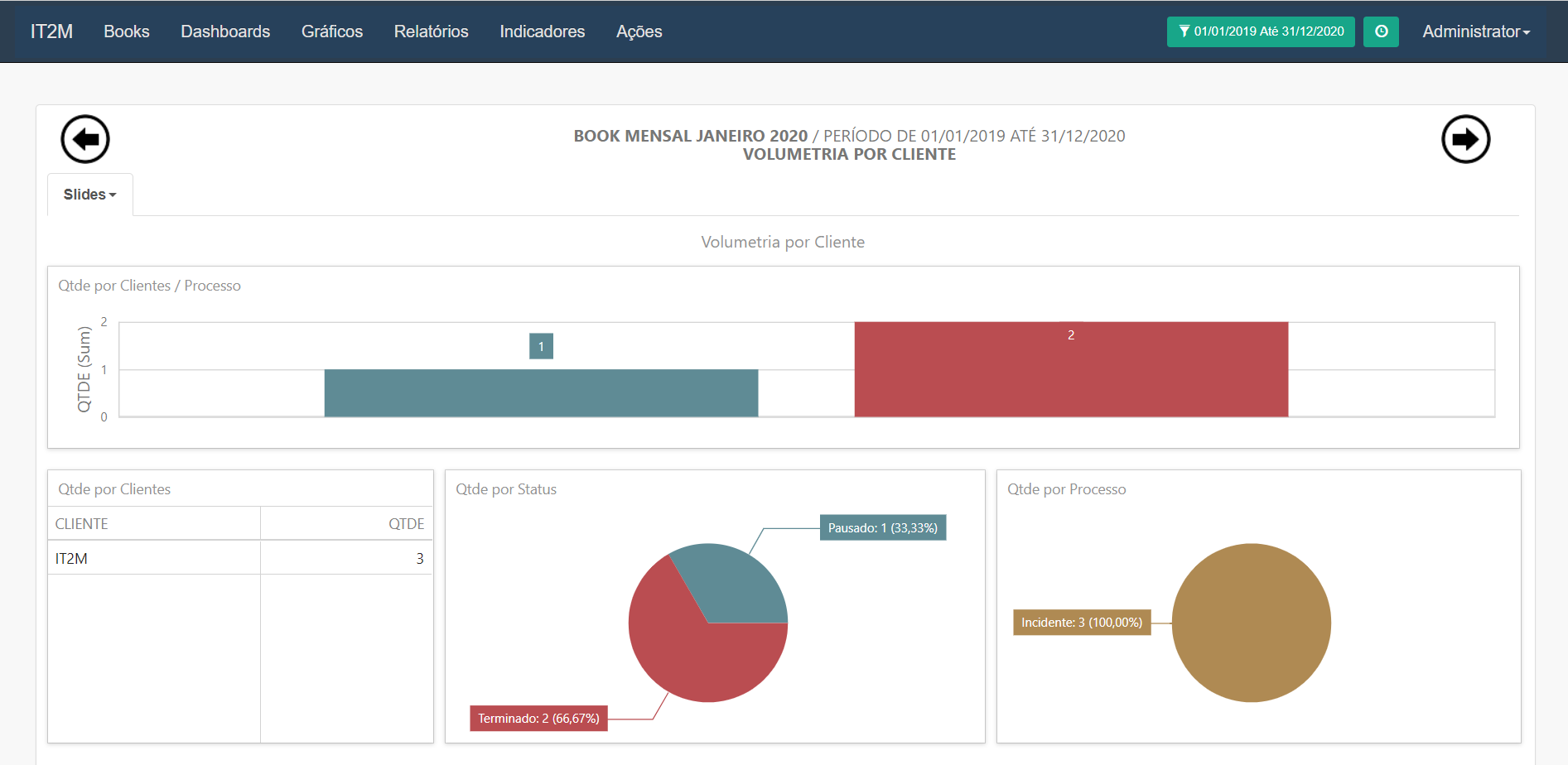Open the Slides dropdown tab

[89, 195]
